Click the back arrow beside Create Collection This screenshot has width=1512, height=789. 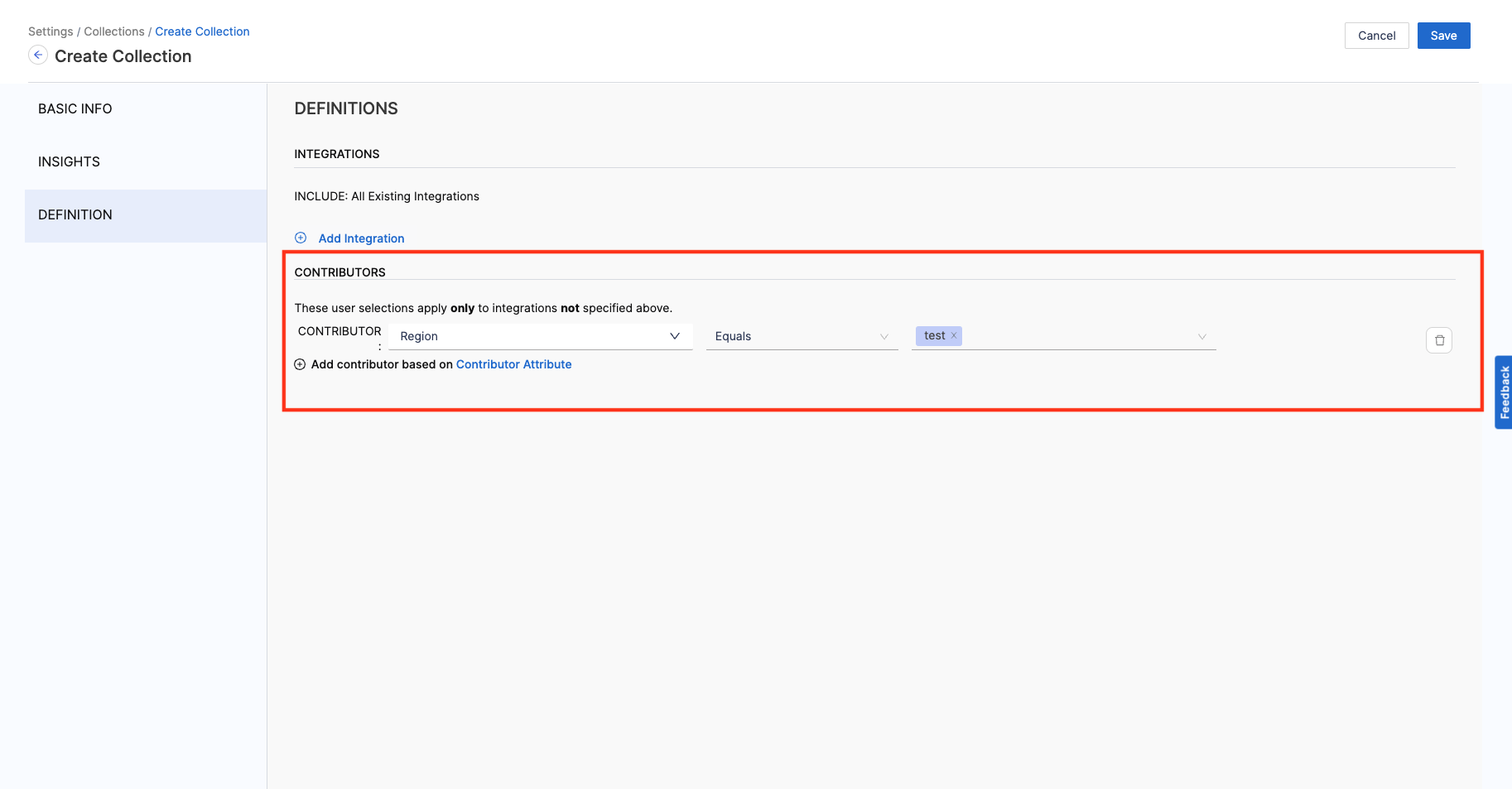click(x=38, y=55)
